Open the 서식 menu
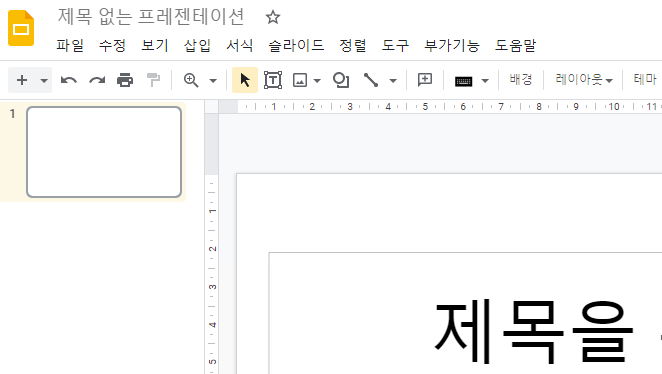This screenshot has height=374, width=662. coord(239,45)
